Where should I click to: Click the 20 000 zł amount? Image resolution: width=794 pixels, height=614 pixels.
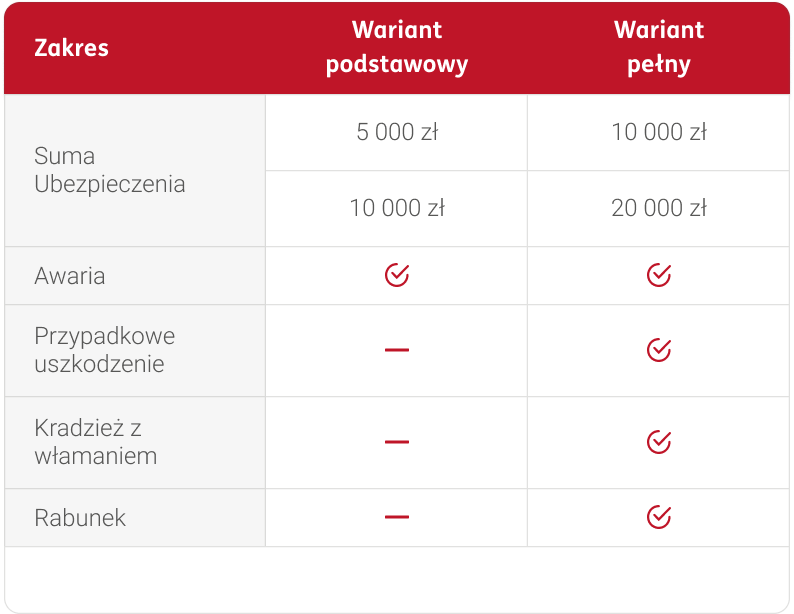point(658,208)
